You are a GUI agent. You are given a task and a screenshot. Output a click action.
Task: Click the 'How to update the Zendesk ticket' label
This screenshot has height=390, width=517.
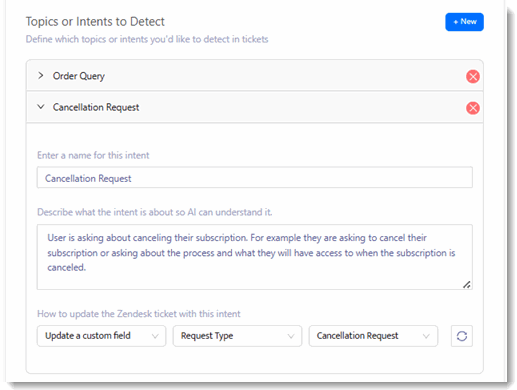(139, 314)
